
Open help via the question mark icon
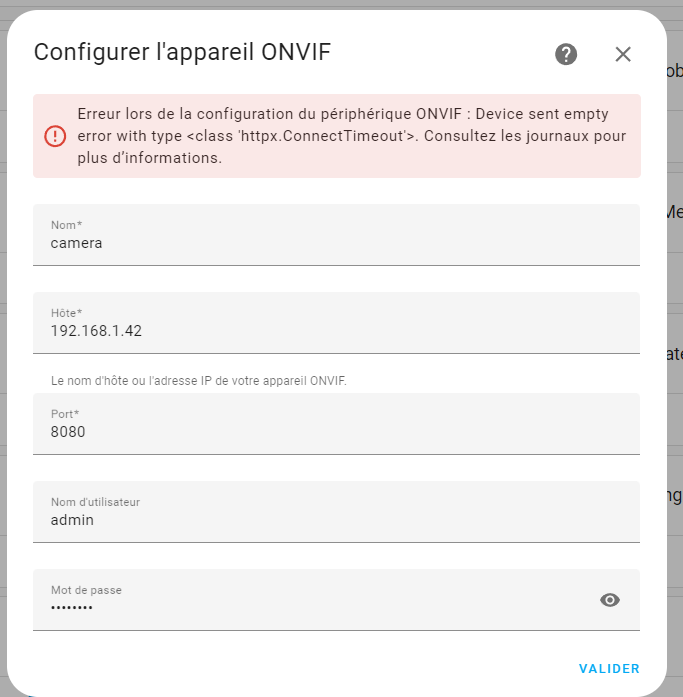(566, 54)
